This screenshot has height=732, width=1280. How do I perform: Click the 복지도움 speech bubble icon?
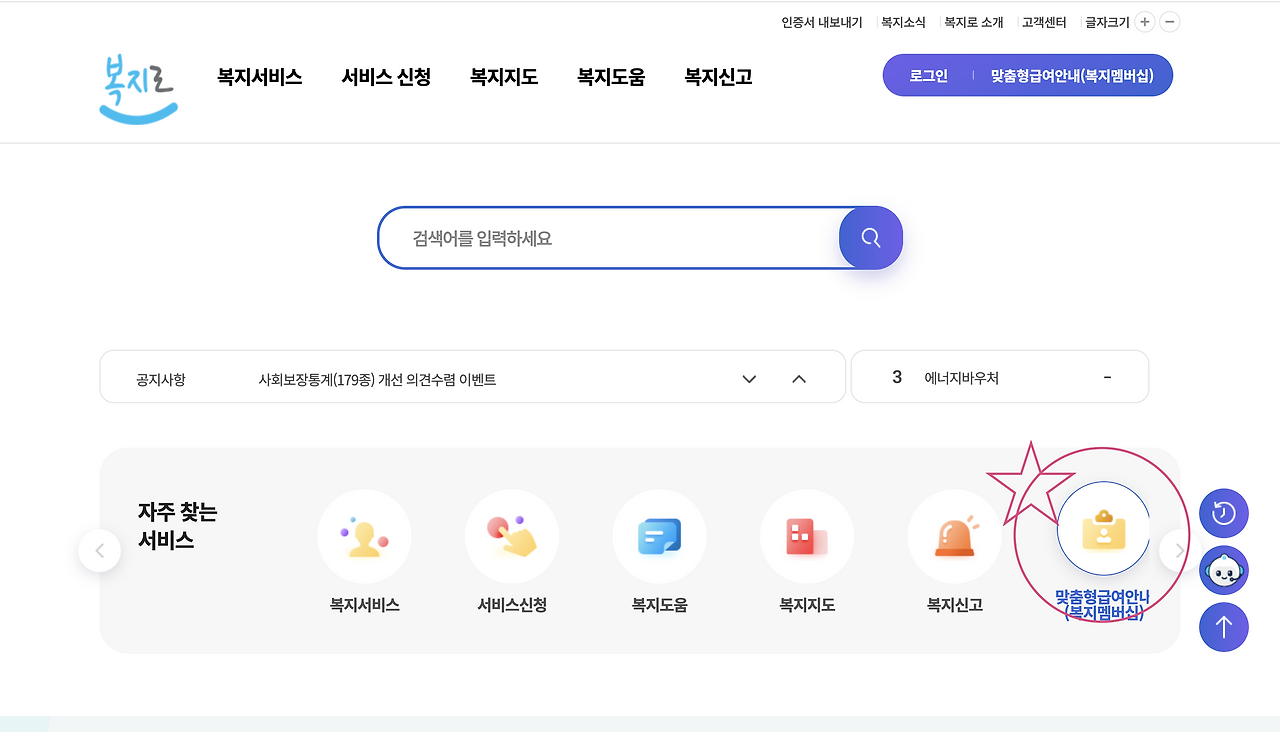pos(659,536)
